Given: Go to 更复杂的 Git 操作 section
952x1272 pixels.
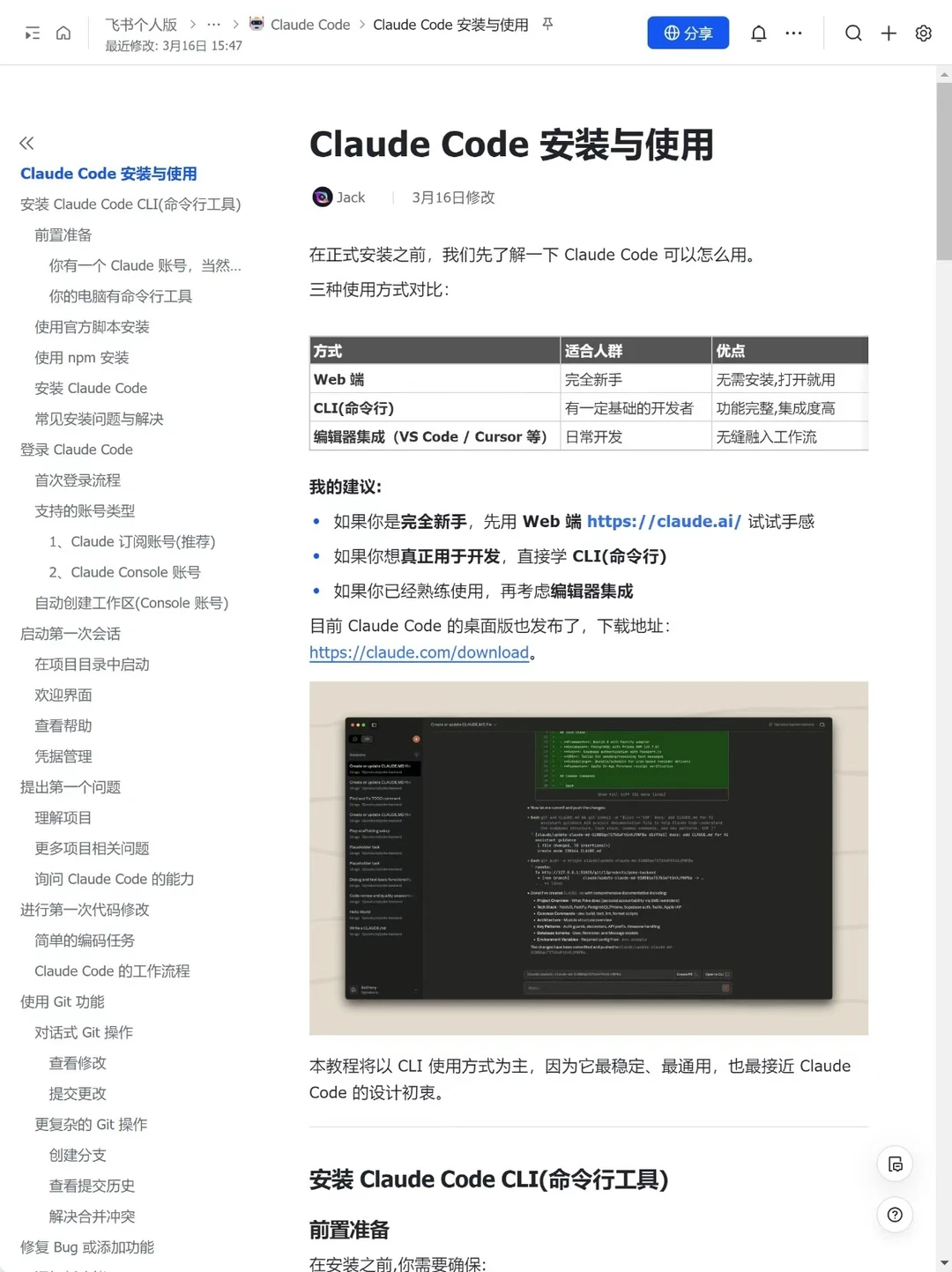Looking at the screenshot, I should (91, 1125).
